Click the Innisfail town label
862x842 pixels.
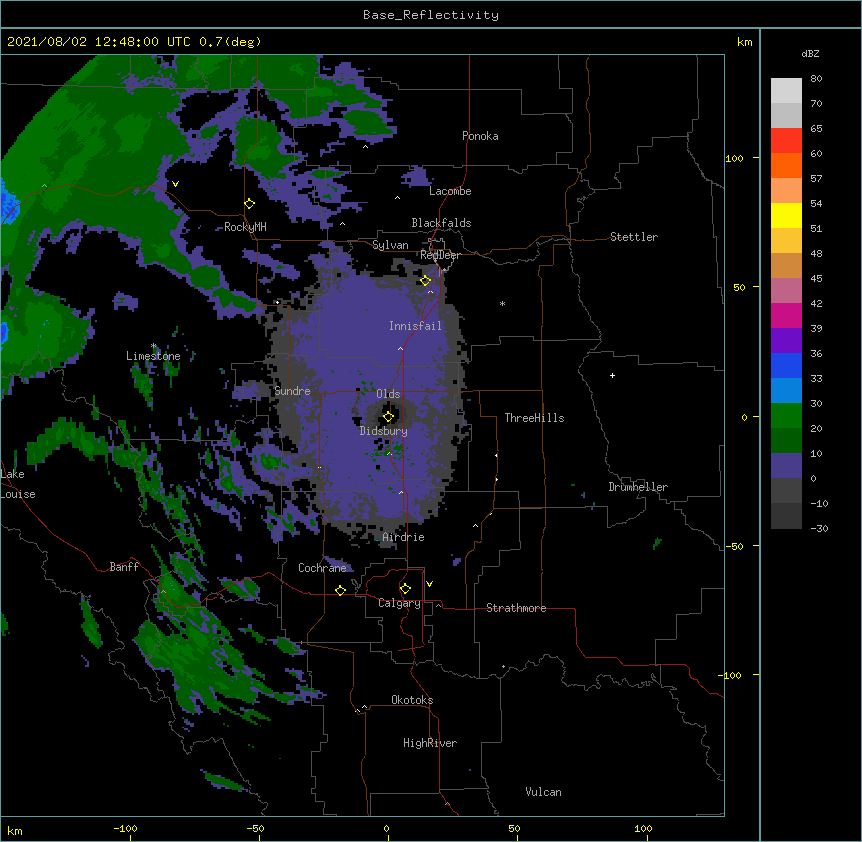coord(415,326)
